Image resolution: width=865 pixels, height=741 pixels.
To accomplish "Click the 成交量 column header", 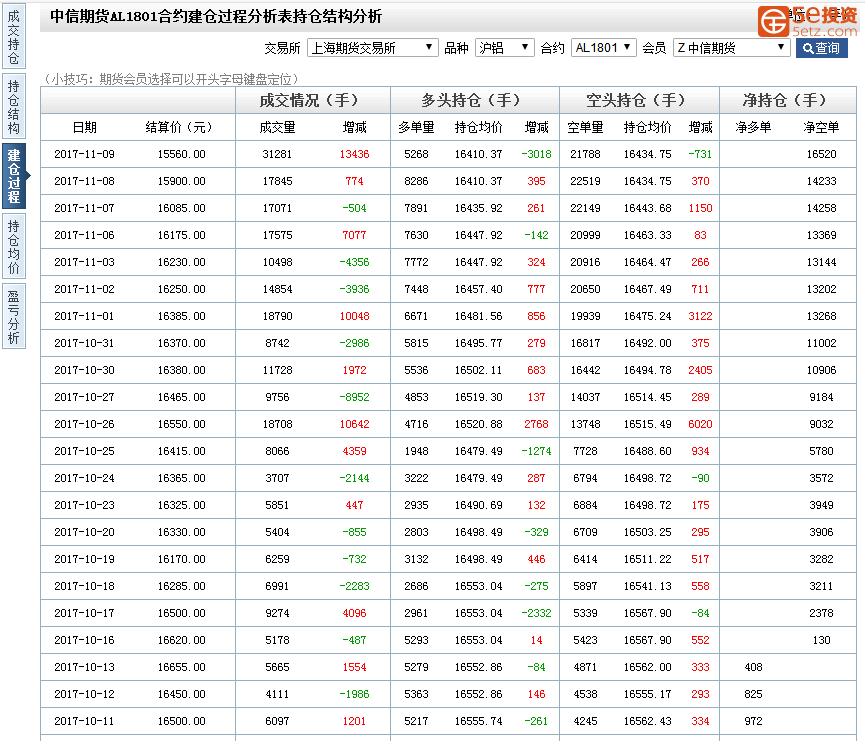I will coord(277,127).
